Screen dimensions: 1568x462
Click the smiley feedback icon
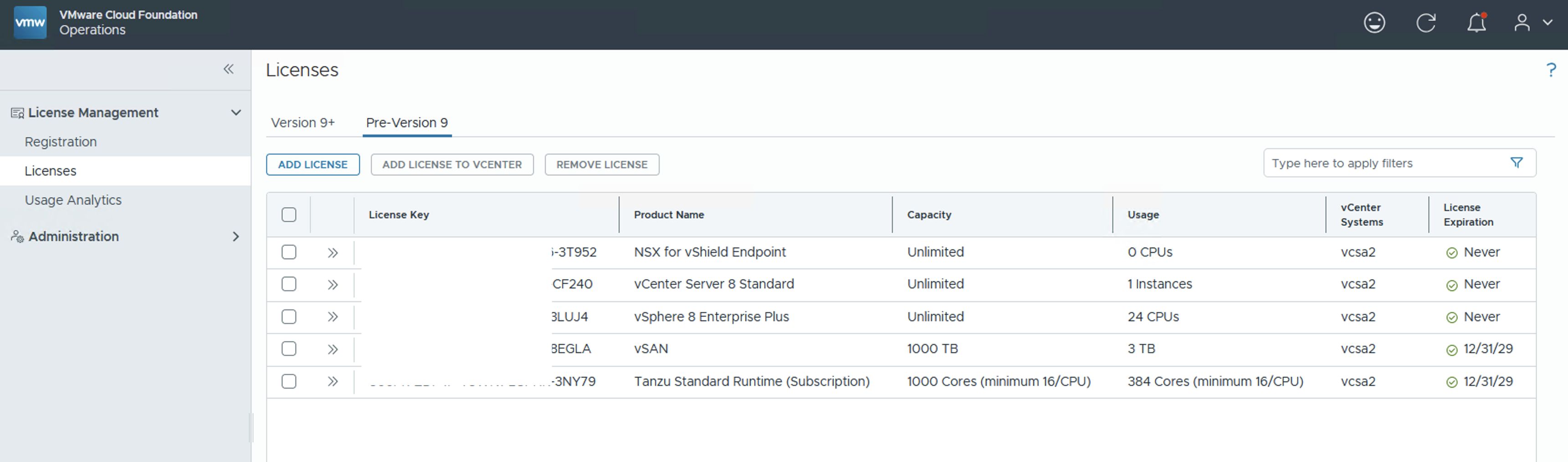click(1374, 23)
